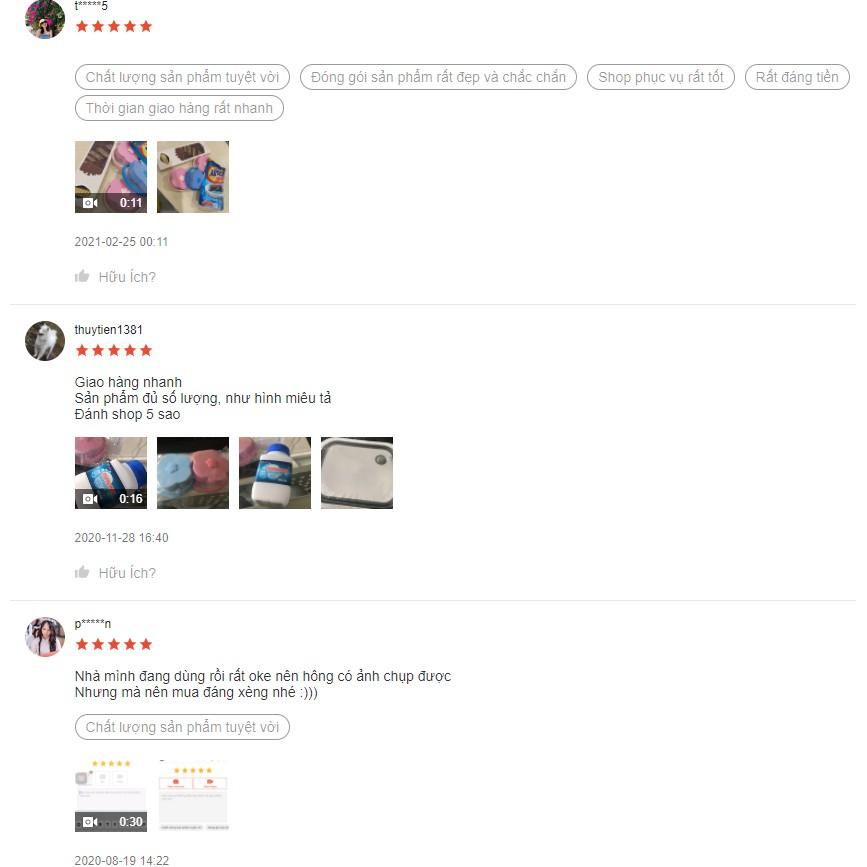
Task: Open username thuytien1381 link
Action: (108, 330)
